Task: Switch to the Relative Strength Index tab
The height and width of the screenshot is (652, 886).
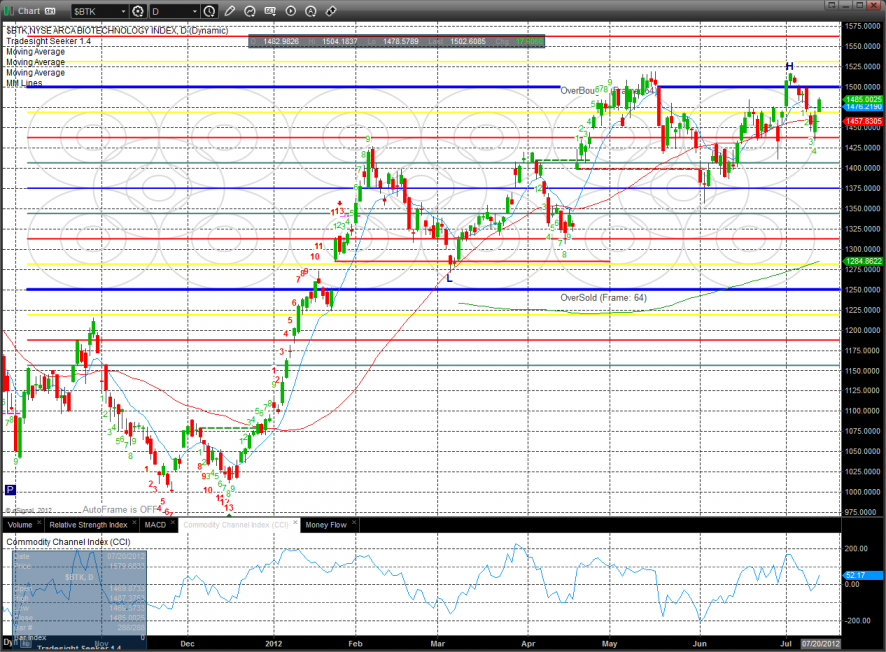Action: [x=88, y=524]
